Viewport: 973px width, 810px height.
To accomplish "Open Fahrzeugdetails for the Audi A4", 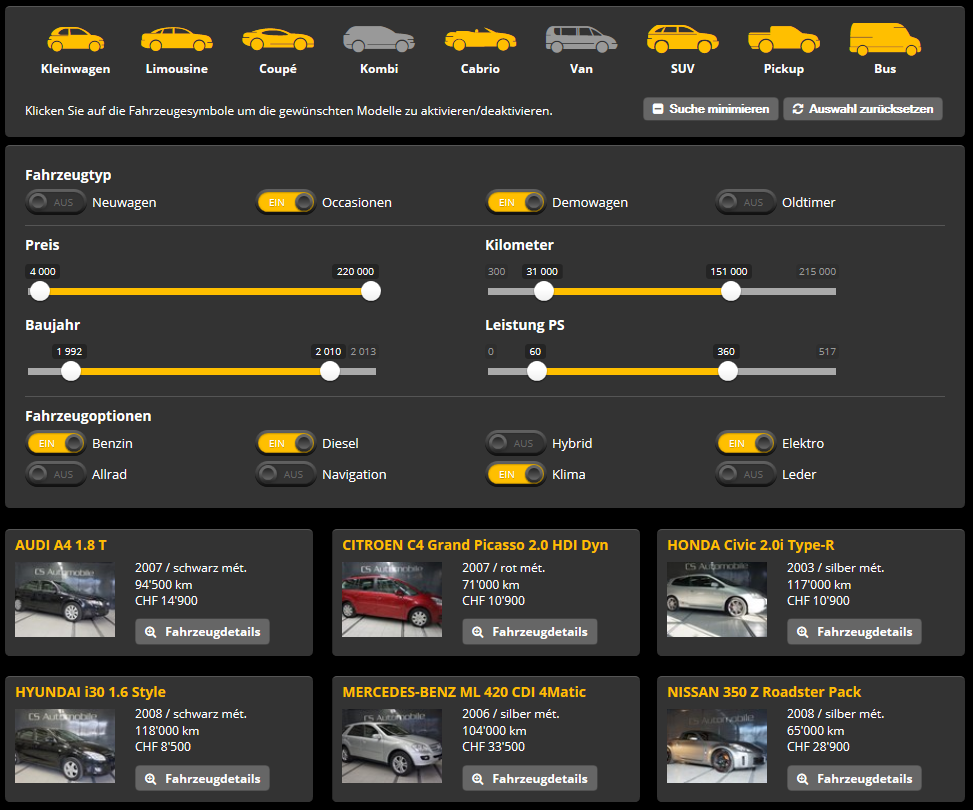I will [x=203, y=632].
